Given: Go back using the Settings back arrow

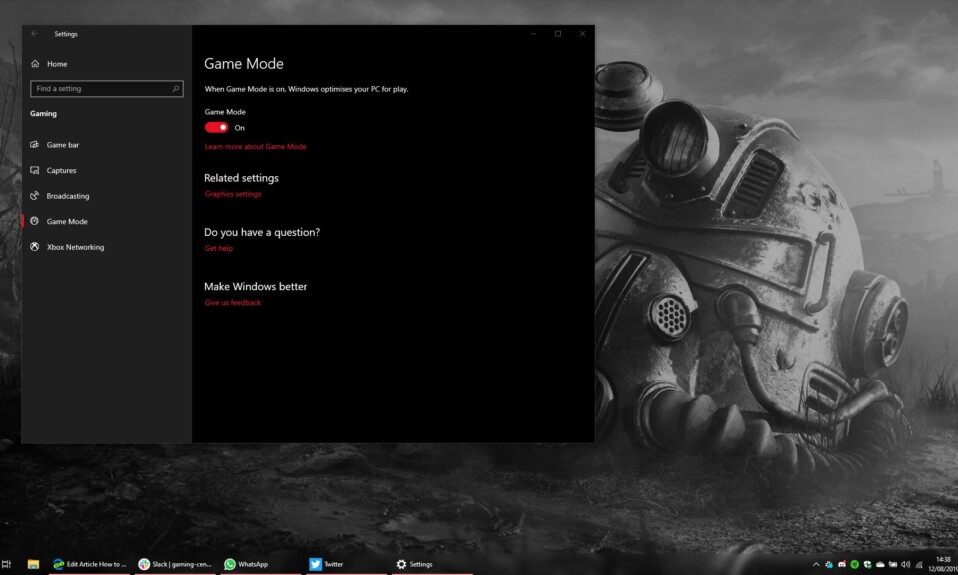Looking at the screenshot, I should point(34,34).
